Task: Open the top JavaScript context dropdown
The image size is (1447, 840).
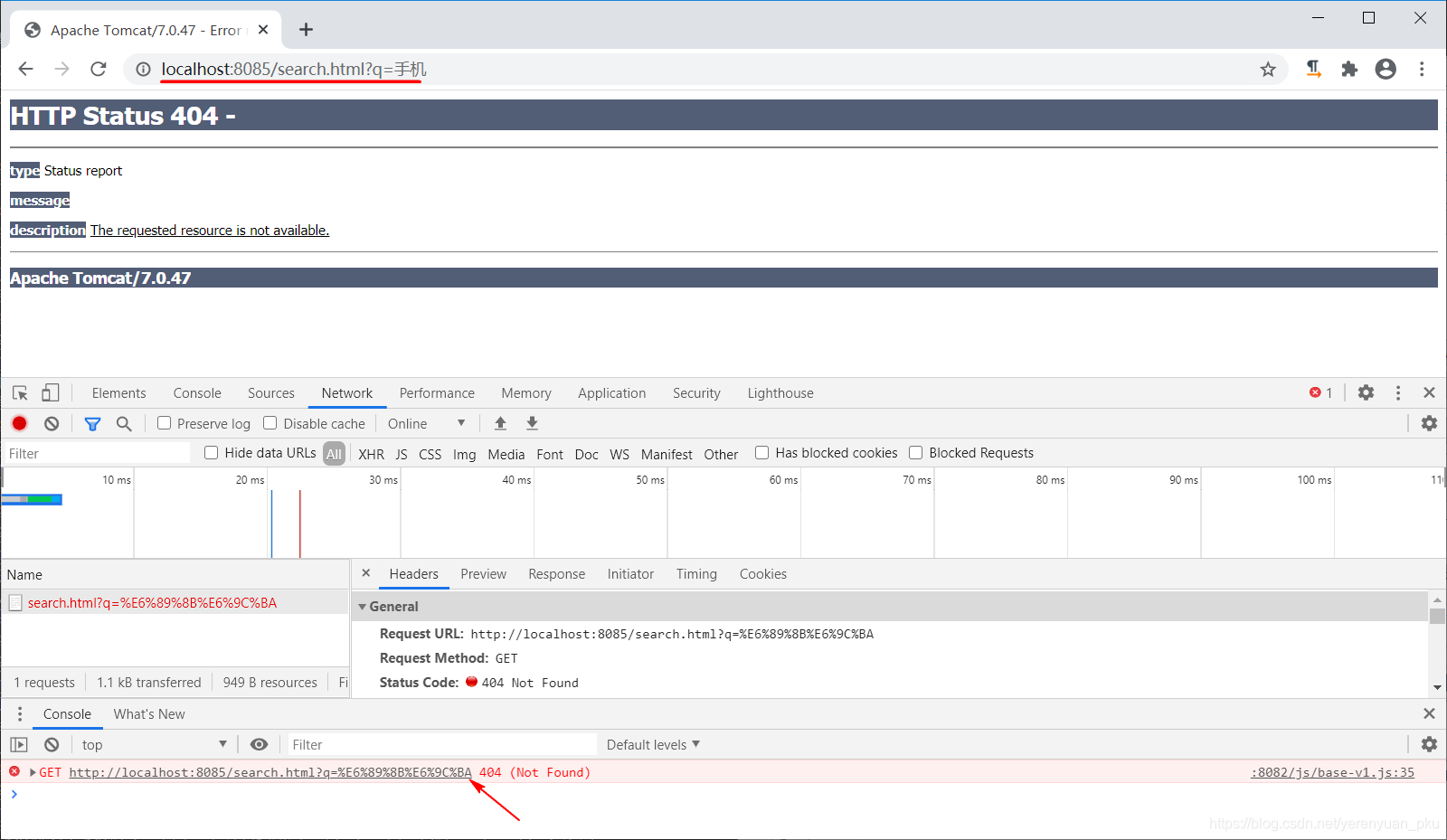Action: click(x=154, y=744)
